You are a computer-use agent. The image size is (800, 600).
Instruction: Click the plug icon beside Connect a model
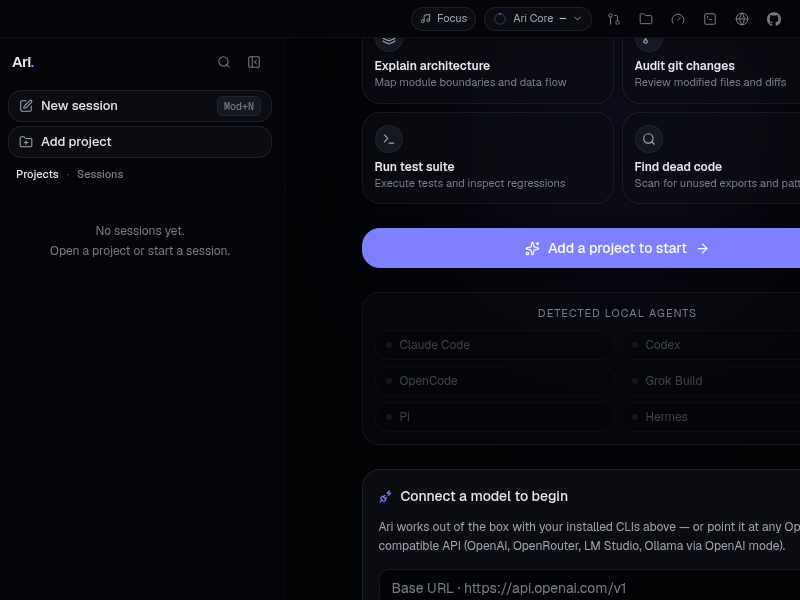[385, 496]
